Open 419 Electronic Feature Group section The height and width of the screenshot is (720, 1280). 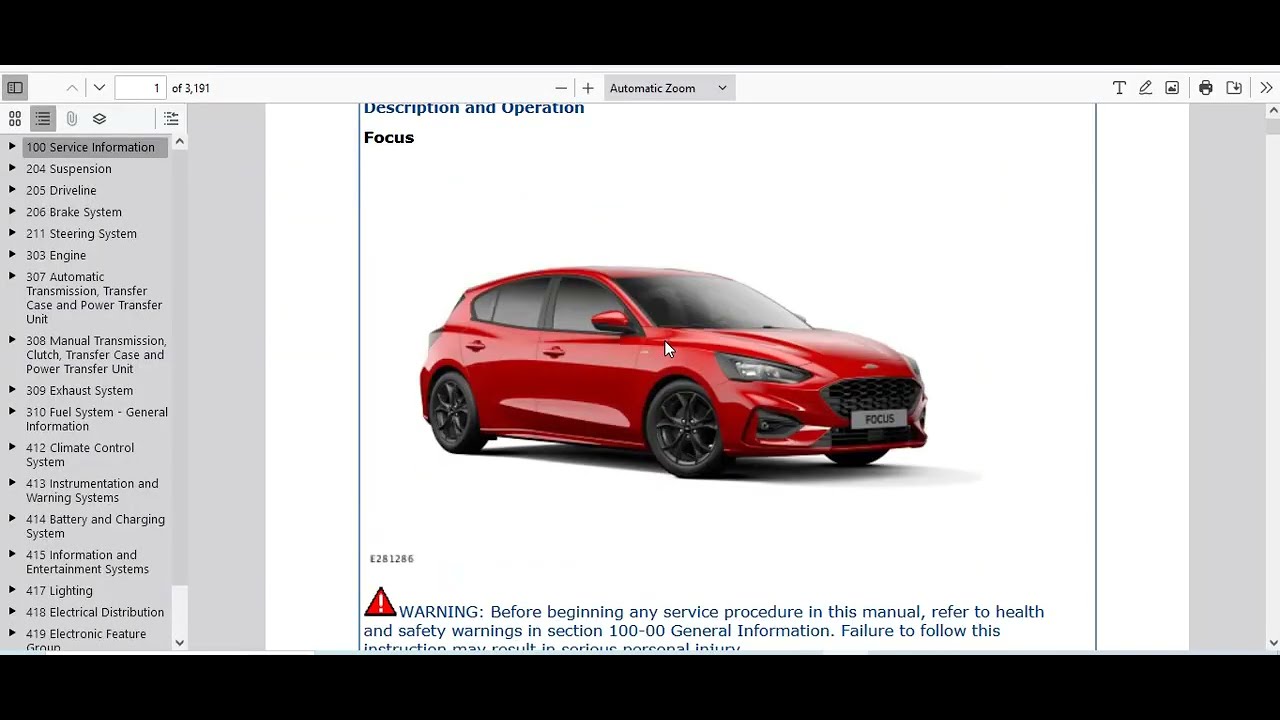86,640
